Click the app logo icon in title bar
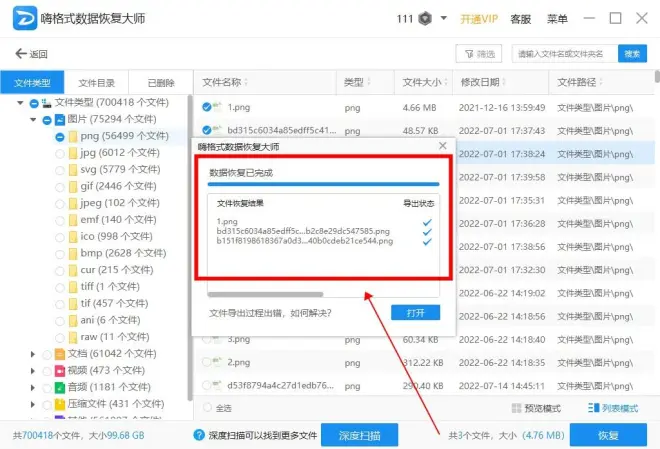Image resolution: width=660 pixels, height=449 pixels. coord(25,19)
